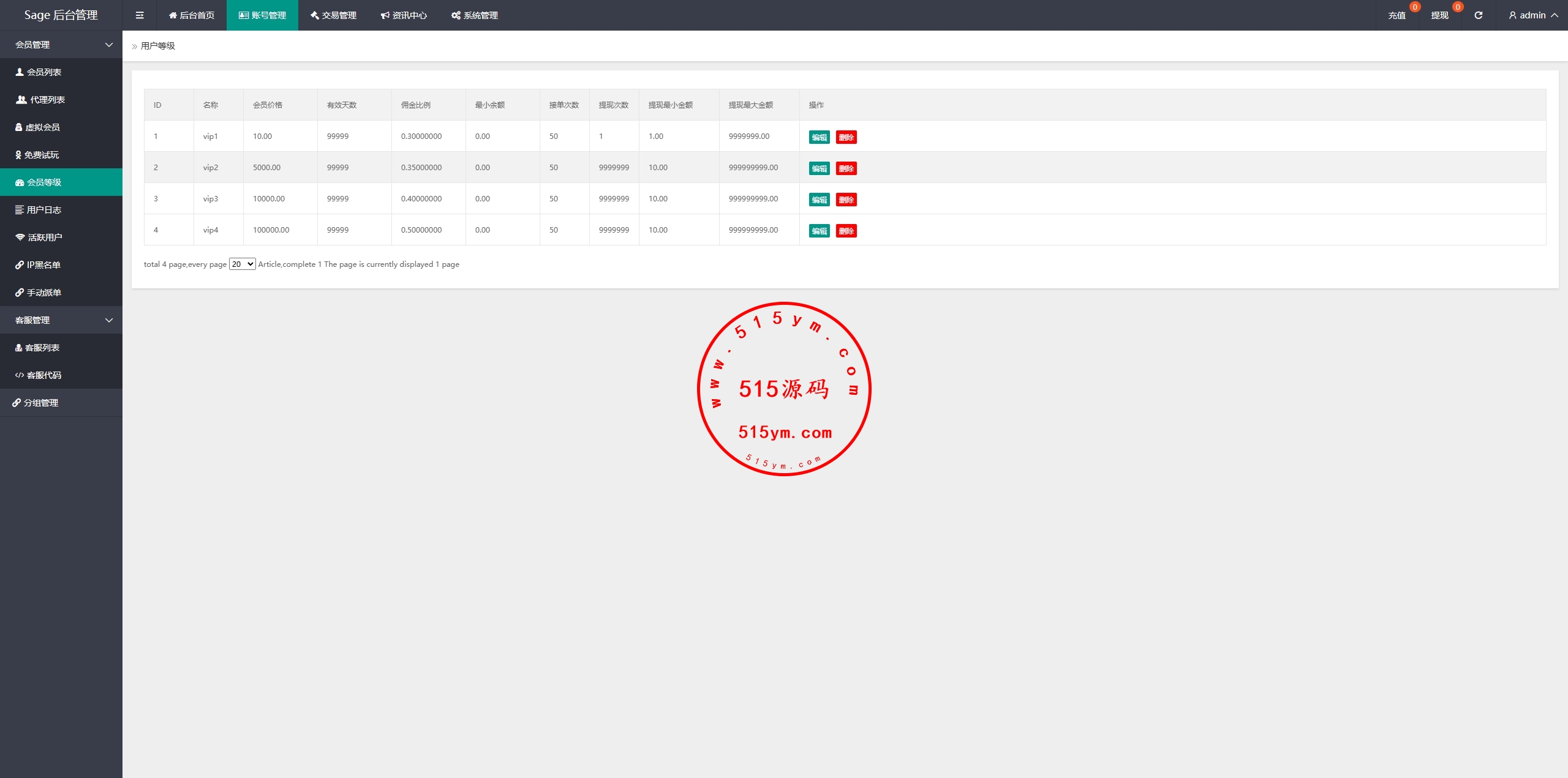This screenshot has height=778, width=1568.
Task: Open 分组管理 in sidebar
Action: pyautogui.click(x=40, y=403)
